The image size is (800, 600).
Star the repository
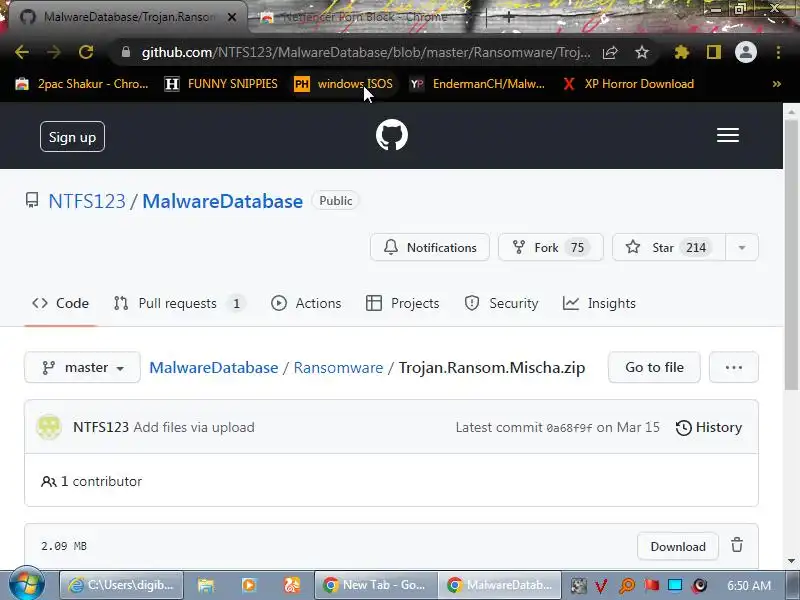click(x=668, y=247)
